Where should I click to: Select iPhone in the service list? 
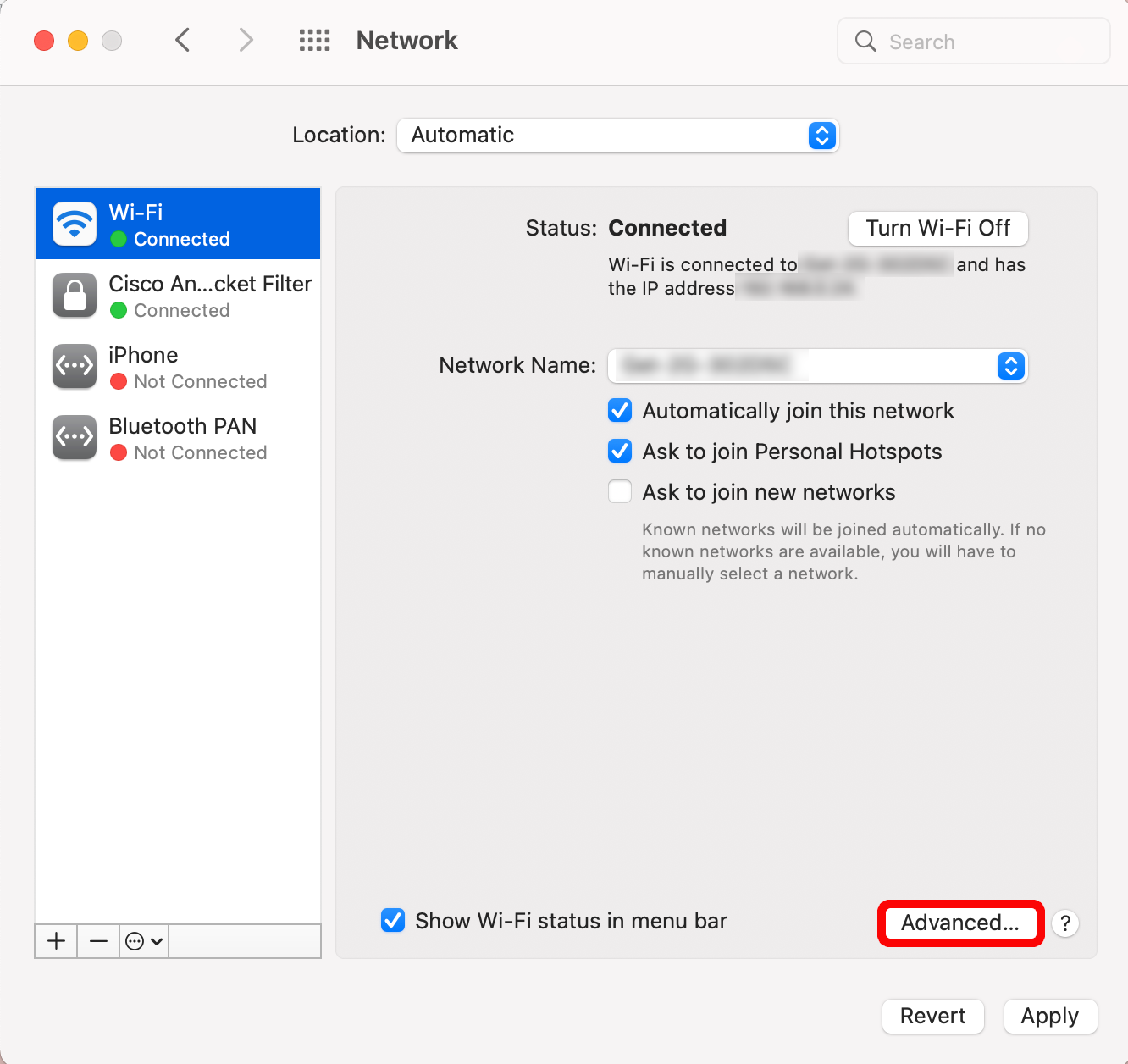click(178, 366)
